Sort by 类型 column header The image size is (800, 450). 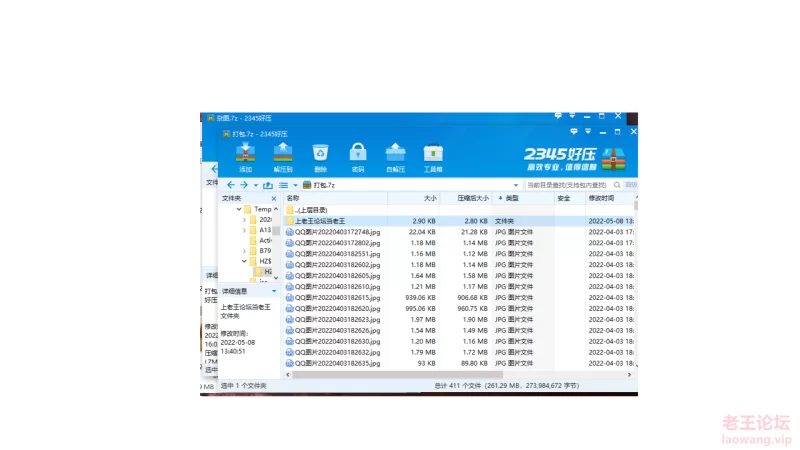[523, 198]
